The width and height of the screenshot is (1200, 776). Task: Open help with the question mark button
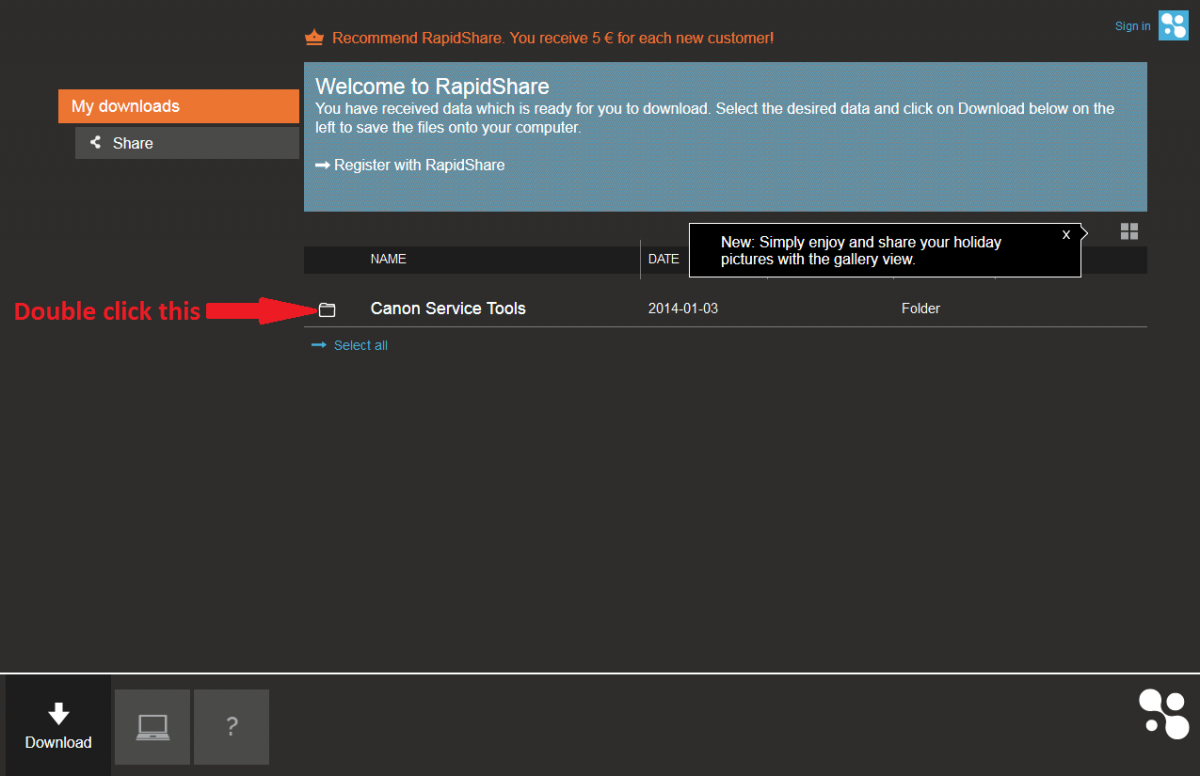pos(232,727)
